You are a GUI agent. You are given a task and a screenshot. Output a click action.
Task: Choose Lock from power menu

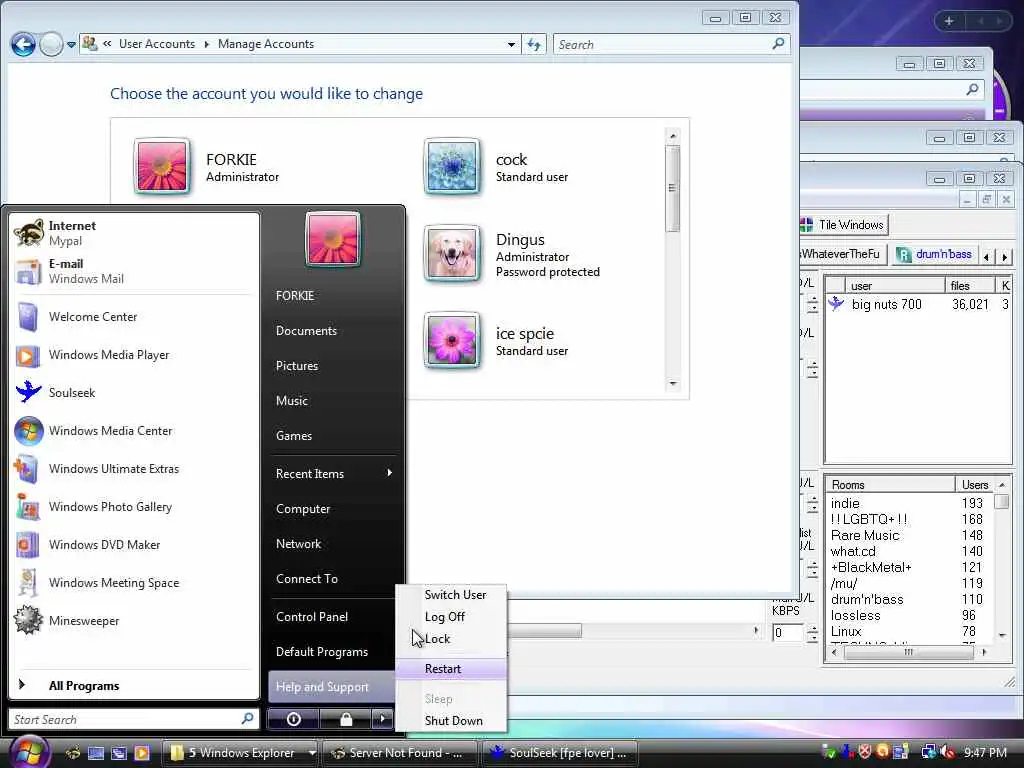(x=451, y=639)
